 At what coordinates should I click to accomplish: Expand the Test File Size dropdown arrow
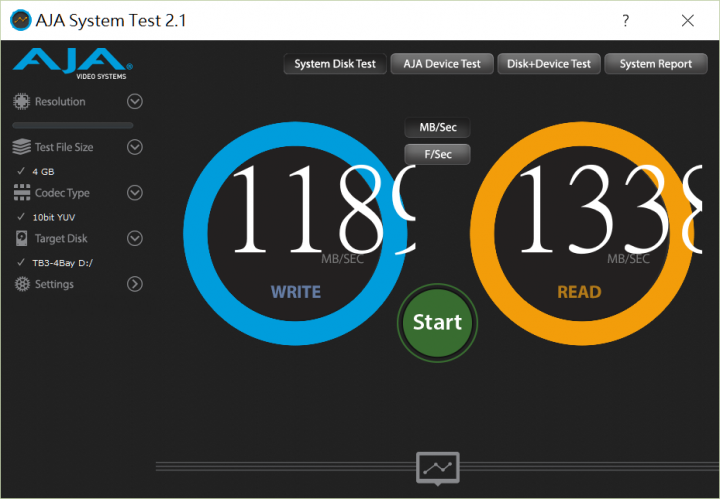135,147
